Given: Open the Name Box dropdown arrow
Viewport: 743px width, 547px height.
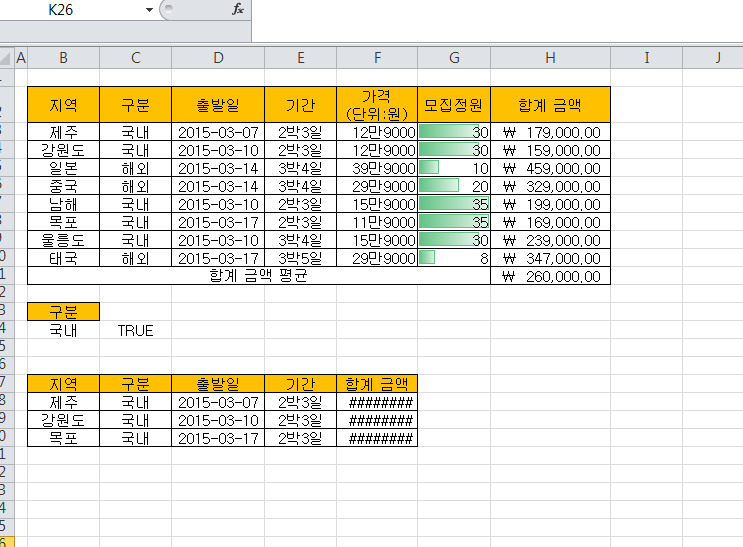Looking at the screenshot, I should (x=150, y=9).
